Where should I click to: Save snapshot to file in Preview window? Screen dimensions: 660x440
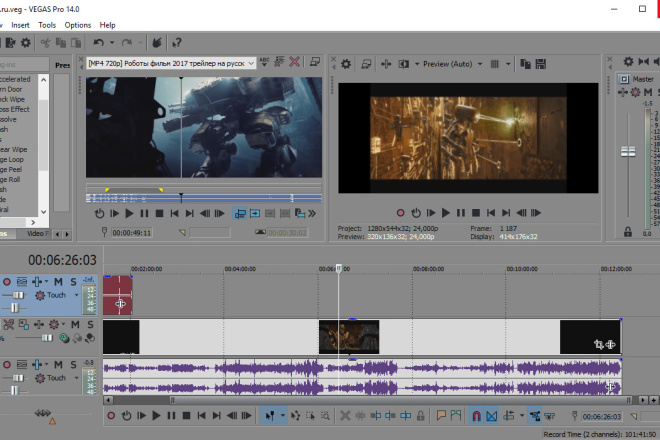pyautogui.click(x=540, y=64)
